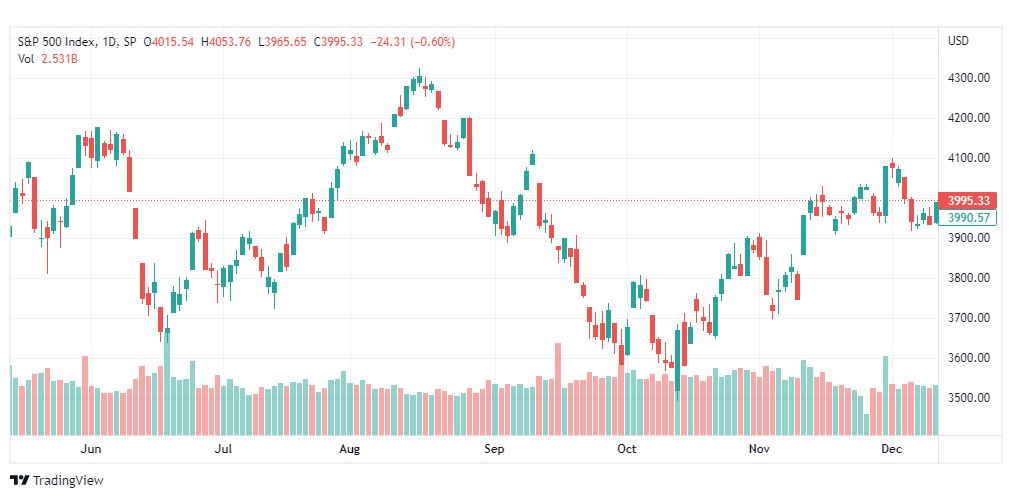Click the Dec label on time axis

[x=891, y=448]
